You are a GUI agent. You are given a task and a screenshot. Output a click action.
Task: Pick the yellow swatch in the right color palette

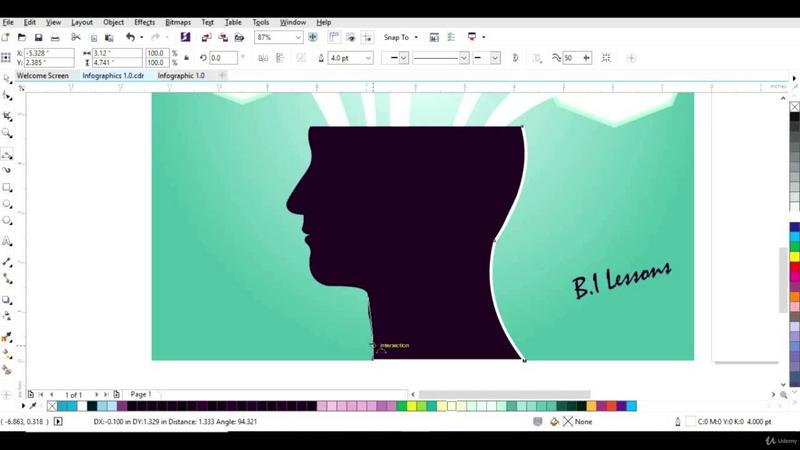794,256
